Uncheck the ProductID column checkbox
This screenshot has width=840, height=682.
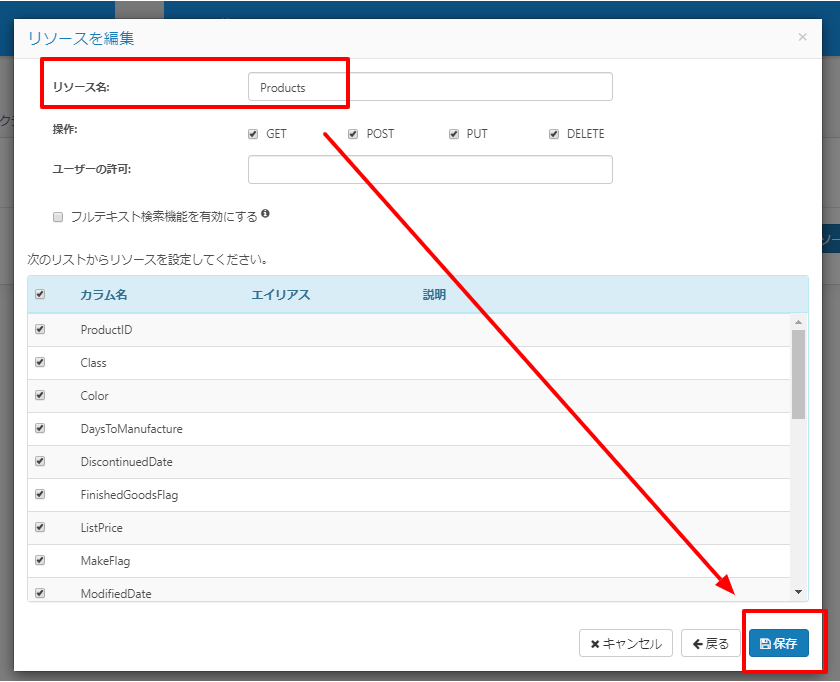(40, 329)
